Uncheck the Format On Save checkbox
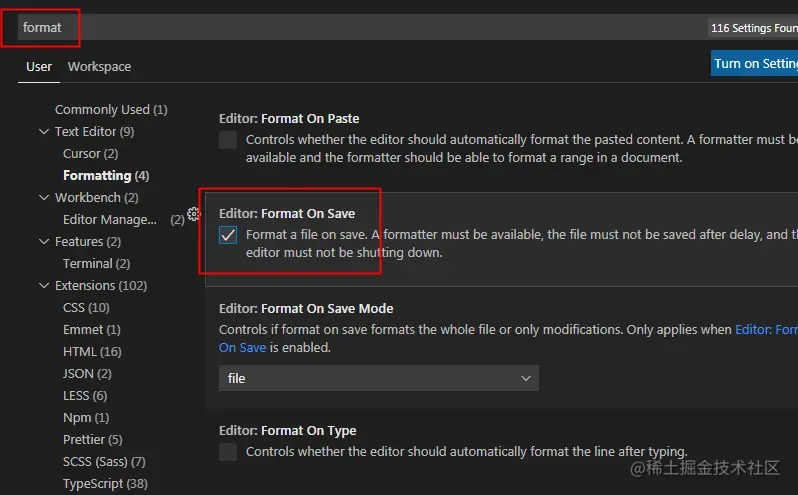 [228, 235]
